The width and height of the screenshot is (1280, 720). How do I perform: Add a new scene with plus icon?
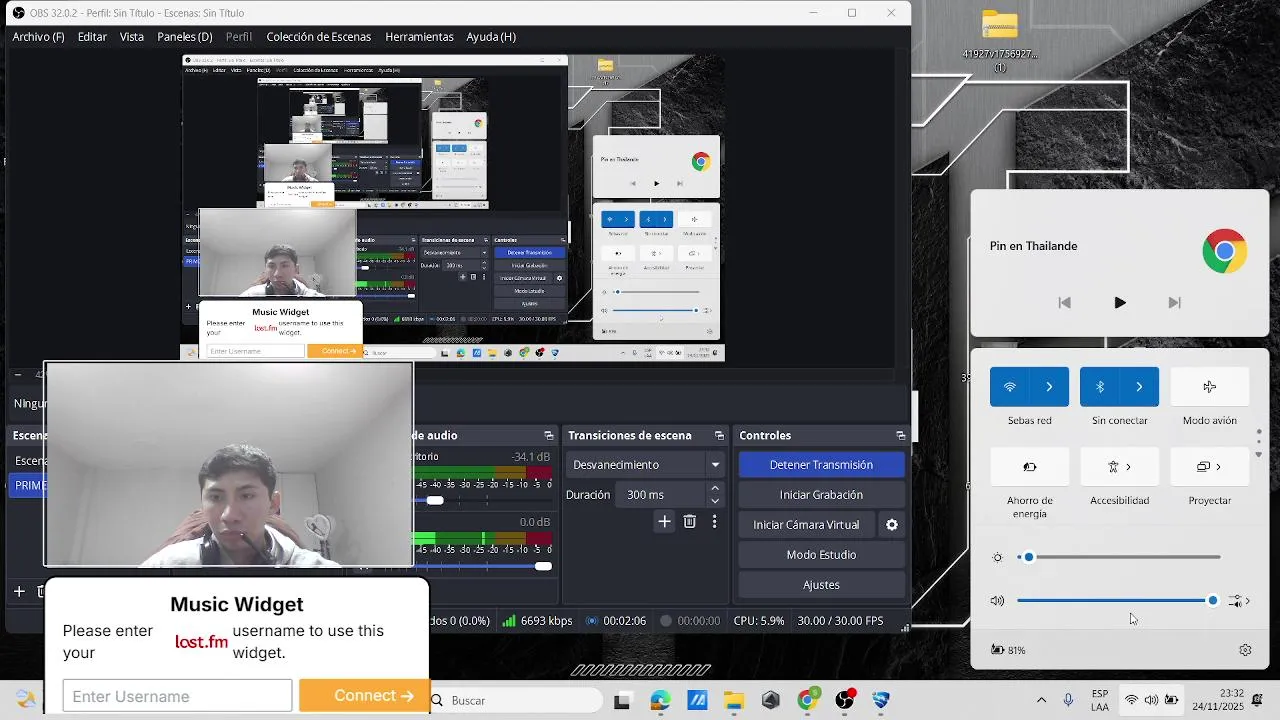[18, 591]
